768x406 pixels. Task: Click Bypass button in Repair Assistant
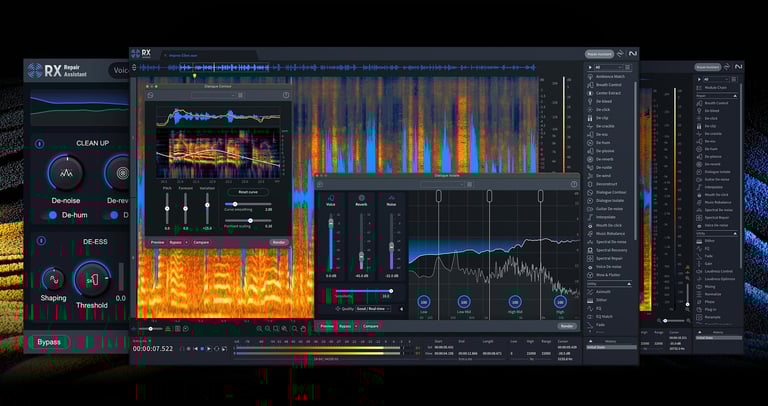tap(49, 342)
